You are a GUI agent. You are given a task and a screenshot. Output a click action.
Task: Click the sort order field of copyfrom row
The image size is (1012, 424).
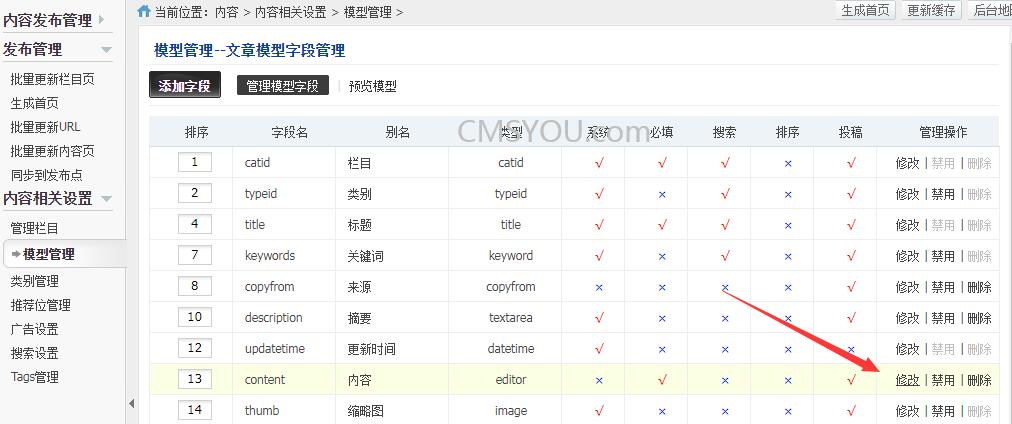point(195,286)
